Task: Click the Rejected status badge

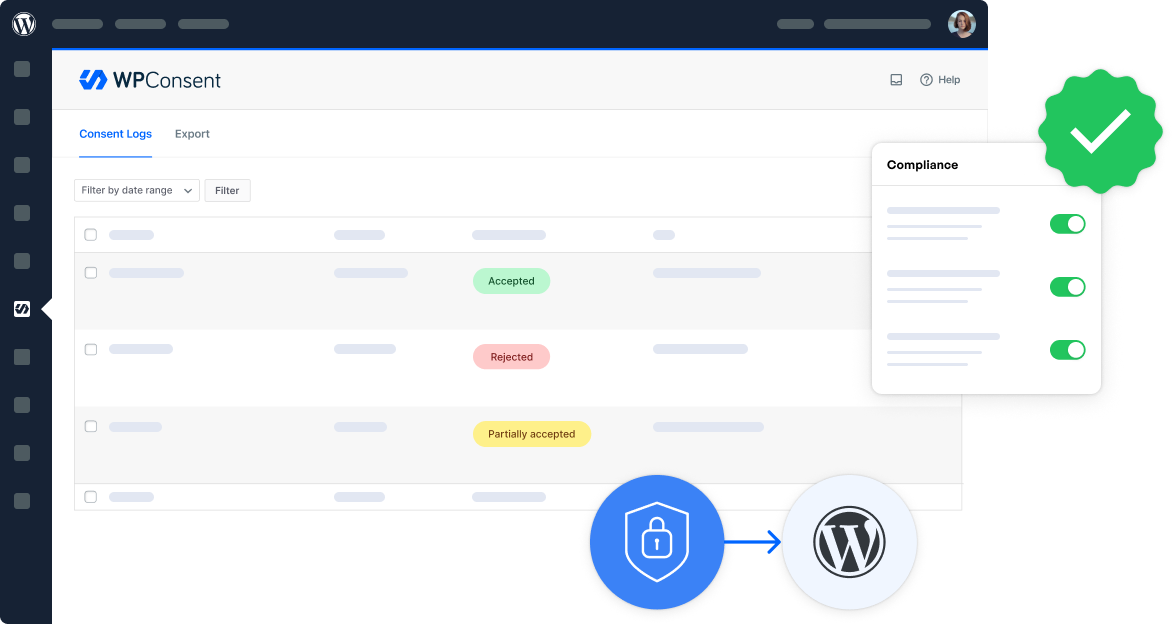Action: (512, 357)
